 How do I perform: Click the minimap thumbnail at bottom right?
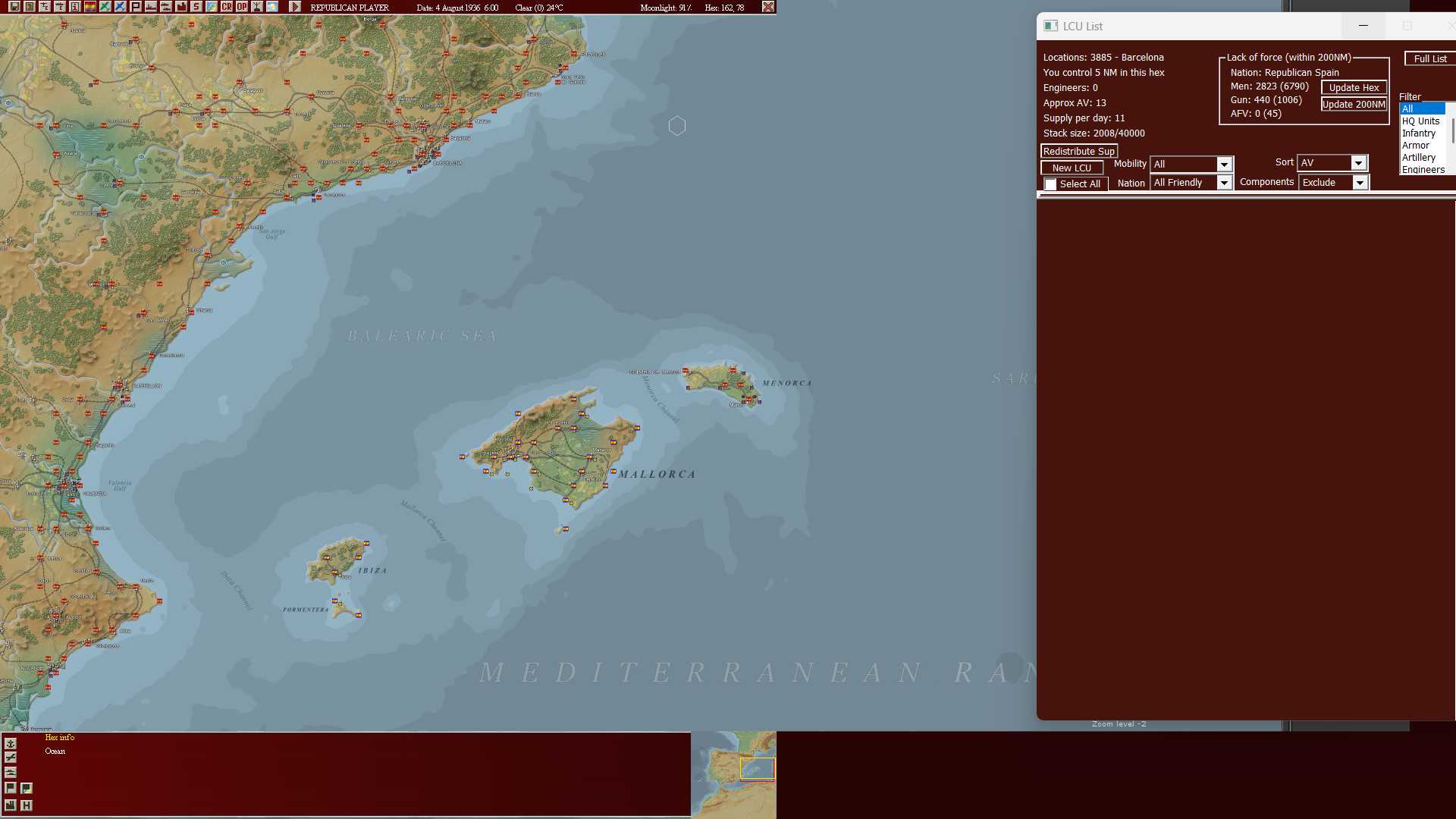tap(733, 773)
